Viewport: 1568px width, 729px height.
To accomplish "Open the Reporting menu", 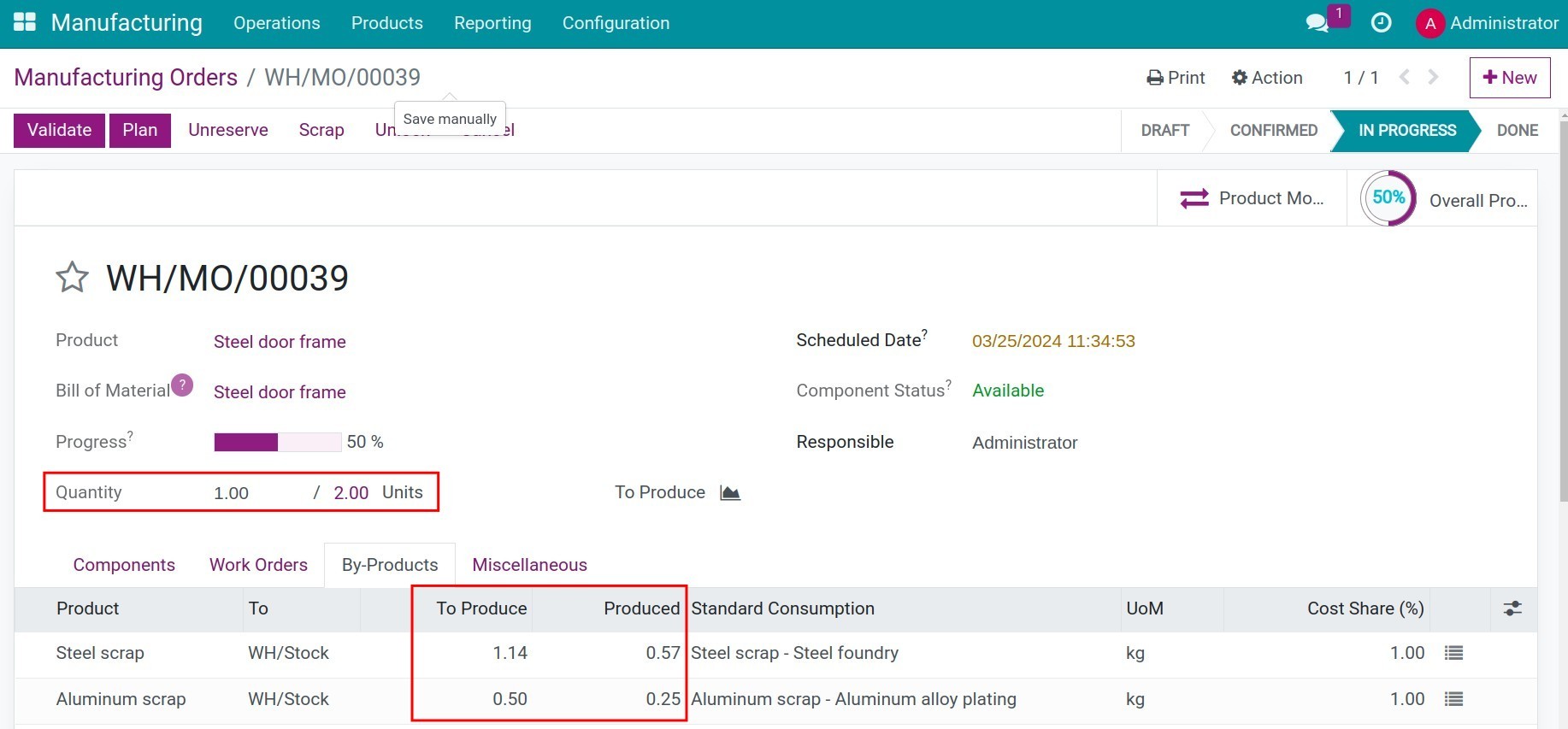I will point(492,23).
